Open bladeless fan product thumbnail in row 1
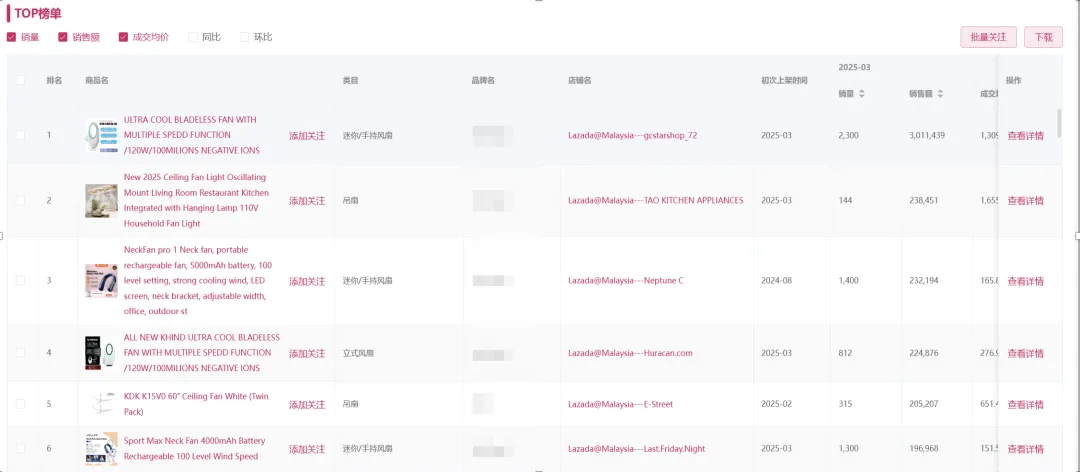The image size is (1080, 472). tap(101, 135)
